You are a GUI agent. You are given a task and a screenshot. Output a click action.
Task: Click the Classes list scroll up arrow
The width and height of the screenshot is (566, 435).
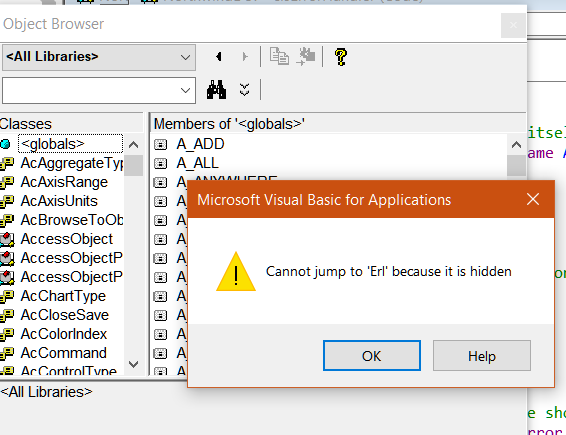point(134,145)
